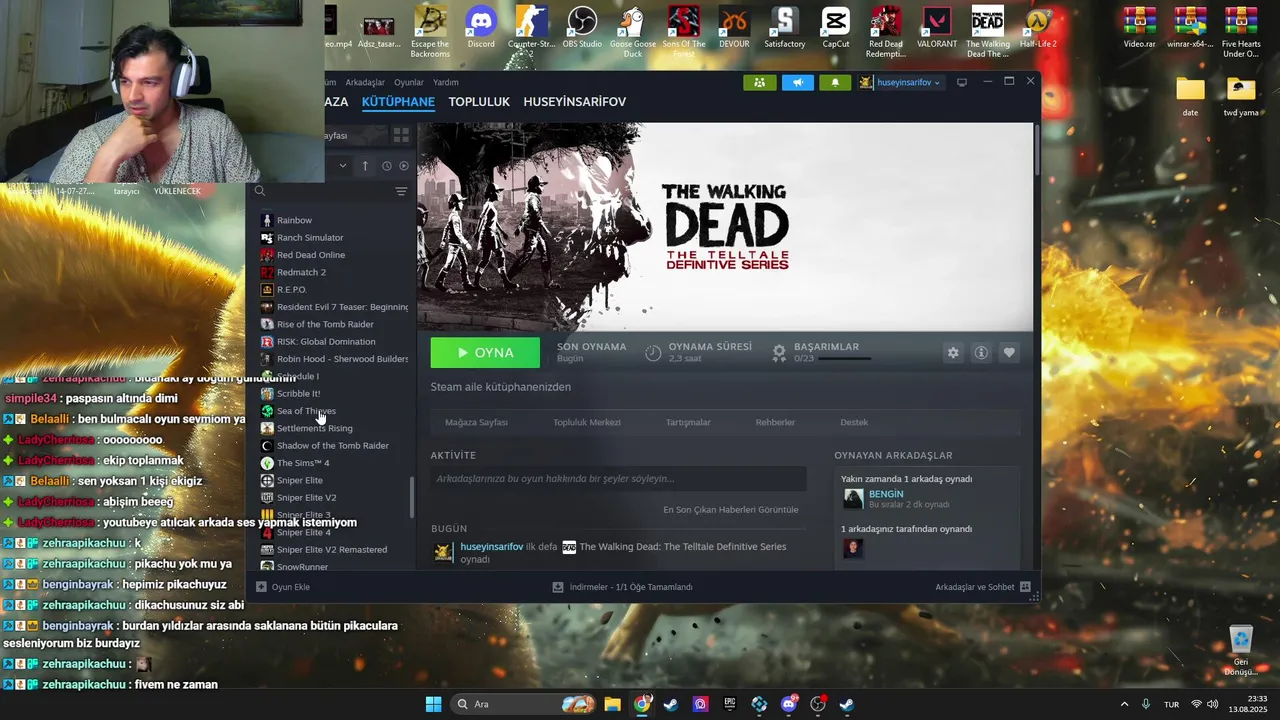This screenshot has width=1280, height=720.
Task: Click Oyun Ekle at bottom left
Action: tap(283, 587)
